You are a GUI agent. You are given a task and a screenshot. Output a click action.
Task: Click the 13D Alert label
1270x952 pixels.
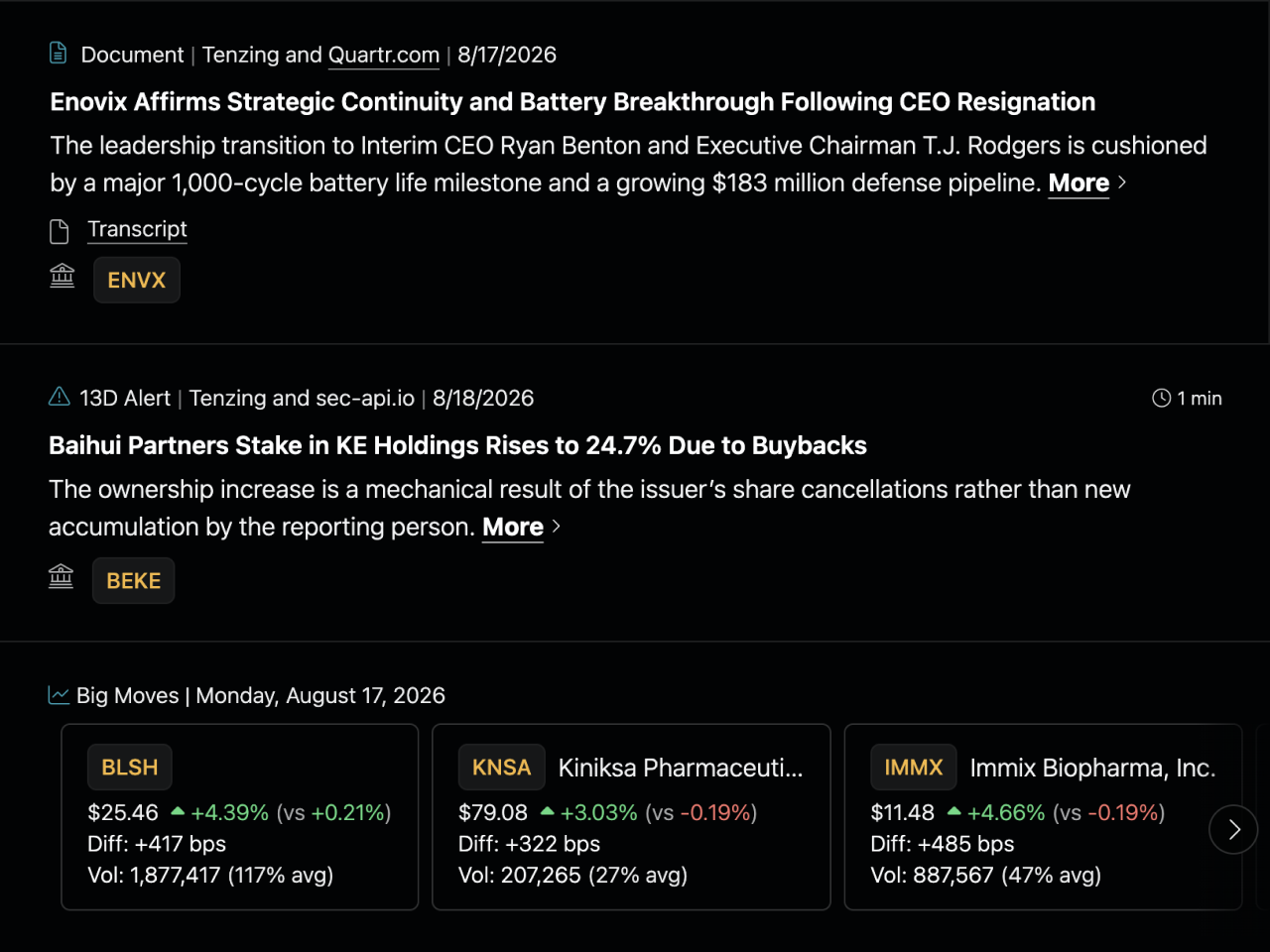pyautogui.click(x=125, y=399)
